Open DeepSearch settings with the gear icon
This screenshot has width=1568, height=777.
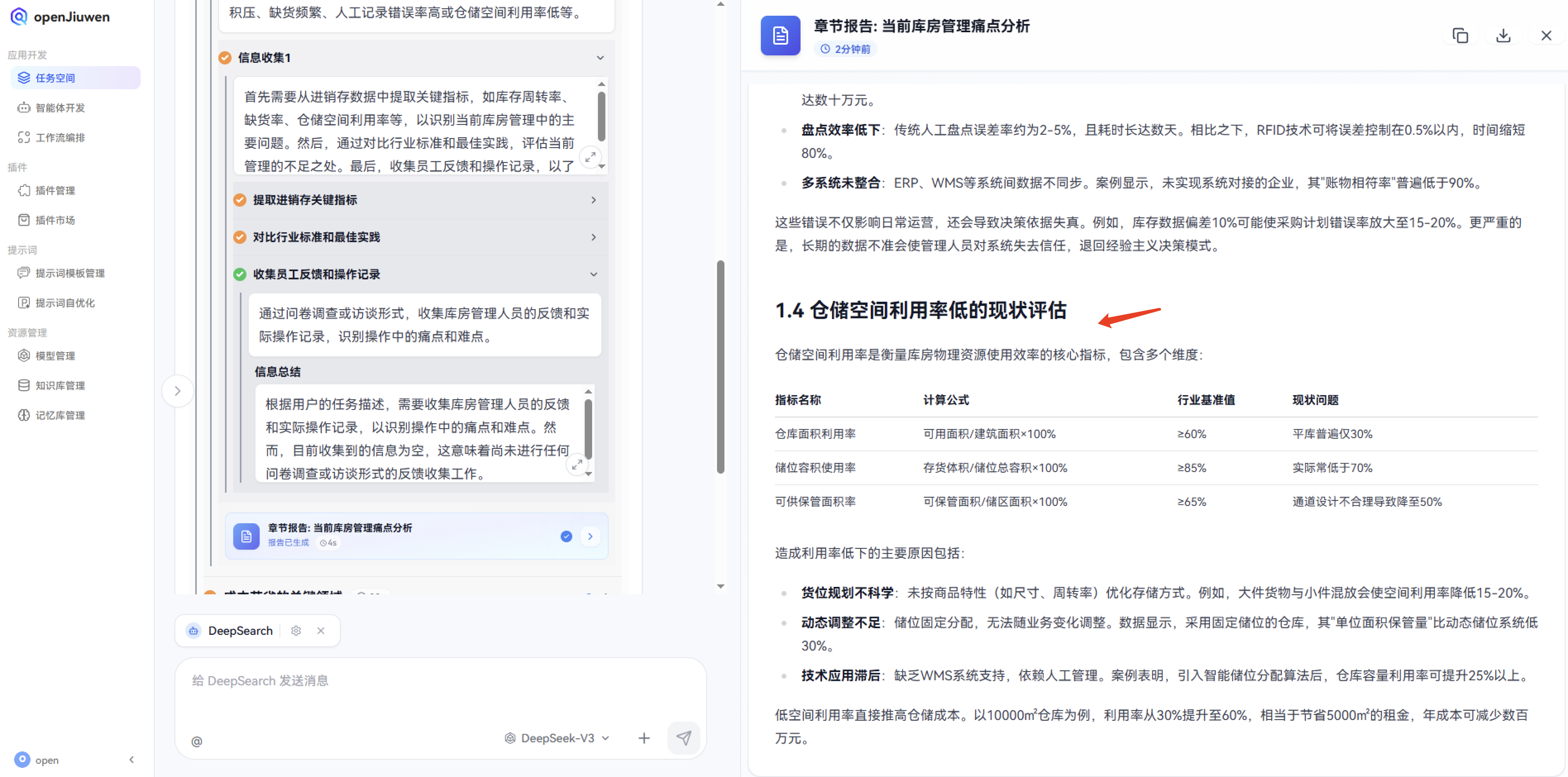296,631
